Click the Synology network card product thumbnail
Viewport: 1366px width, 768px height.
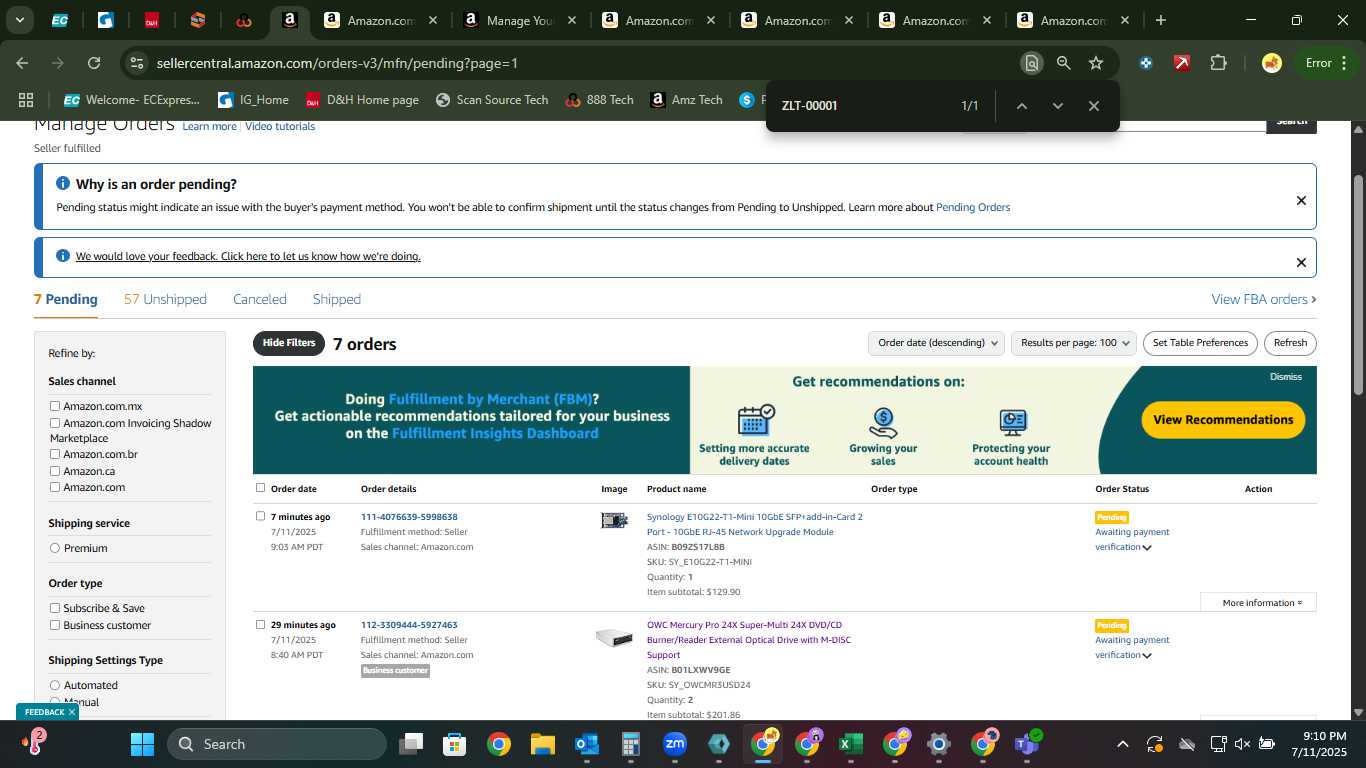pyautogui.click(x=614, y=520)
